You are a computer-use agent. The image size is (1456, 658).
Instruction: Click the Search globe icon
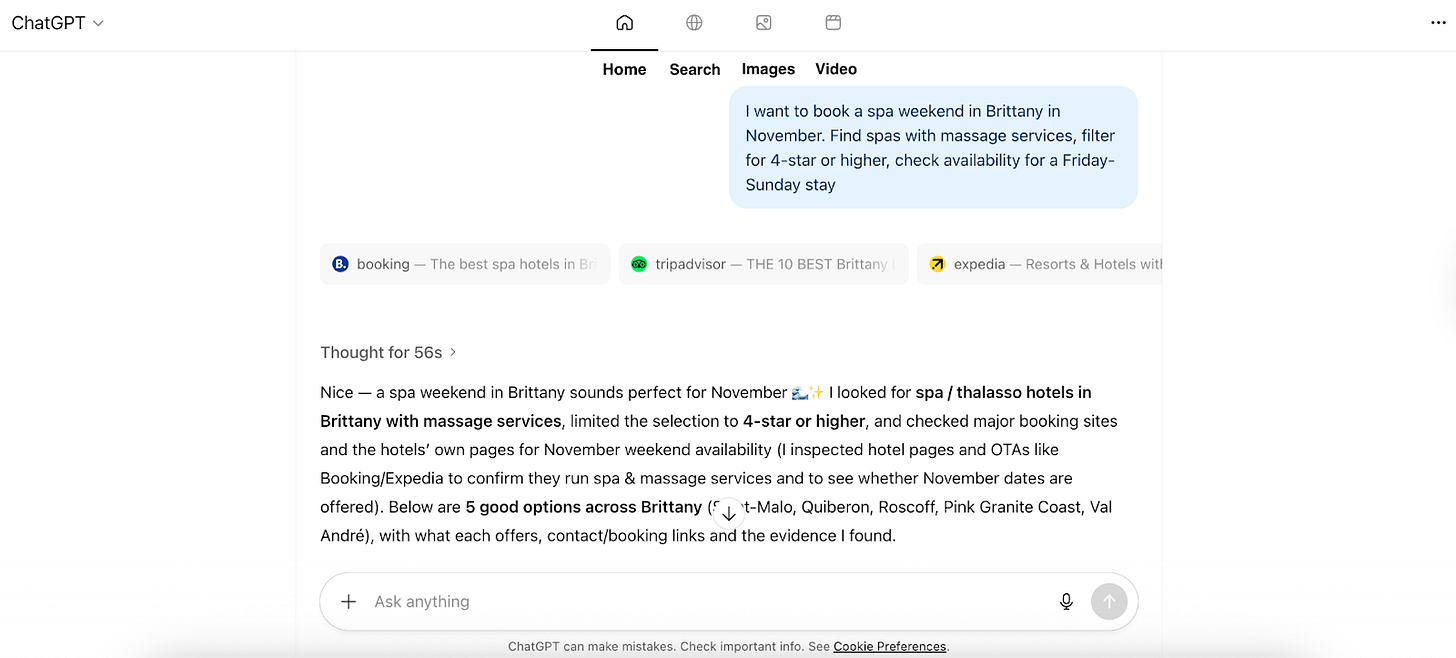coord(694,23)
